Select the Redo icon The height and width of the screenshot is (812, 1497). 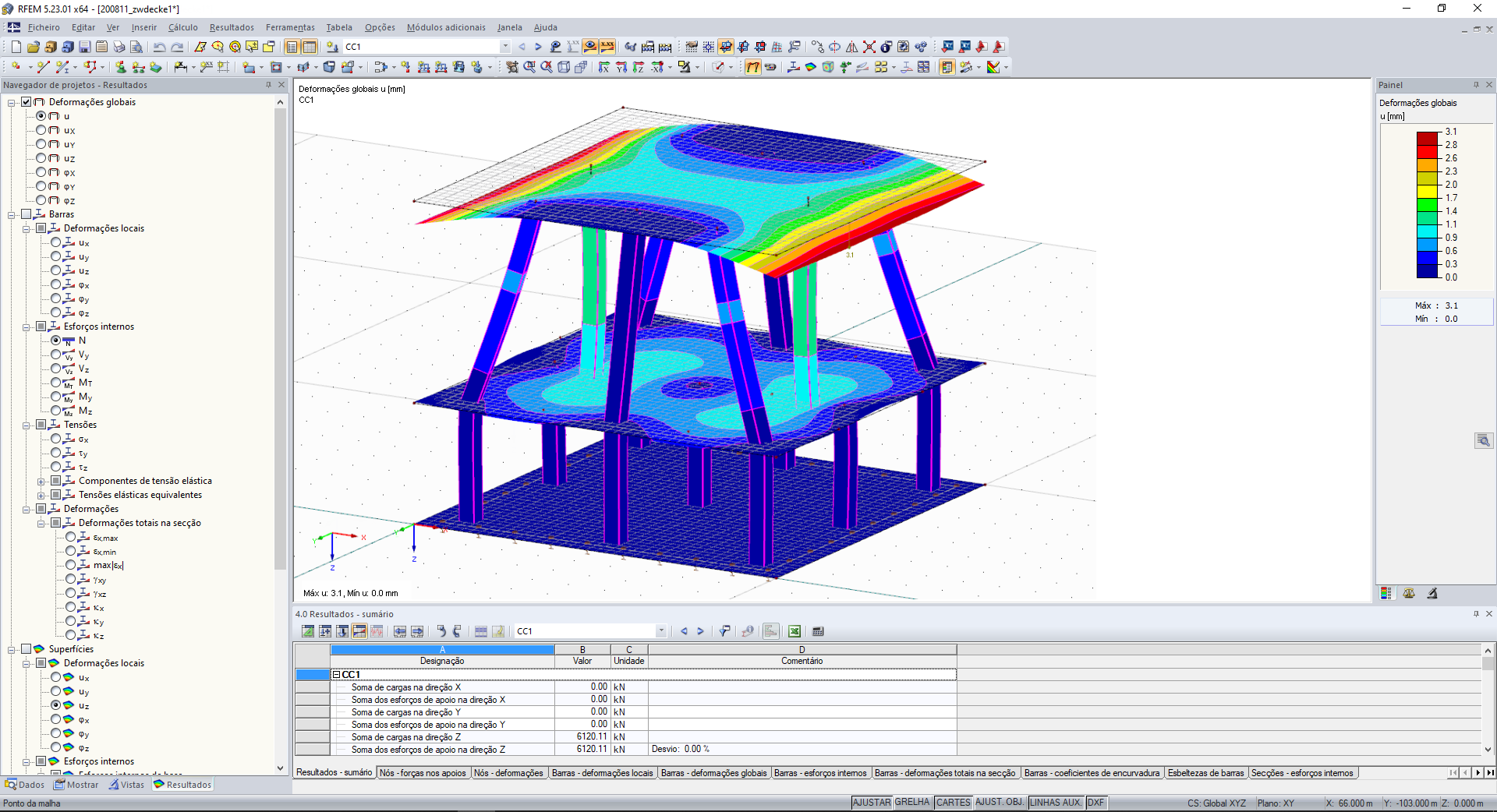click(178, 47)
